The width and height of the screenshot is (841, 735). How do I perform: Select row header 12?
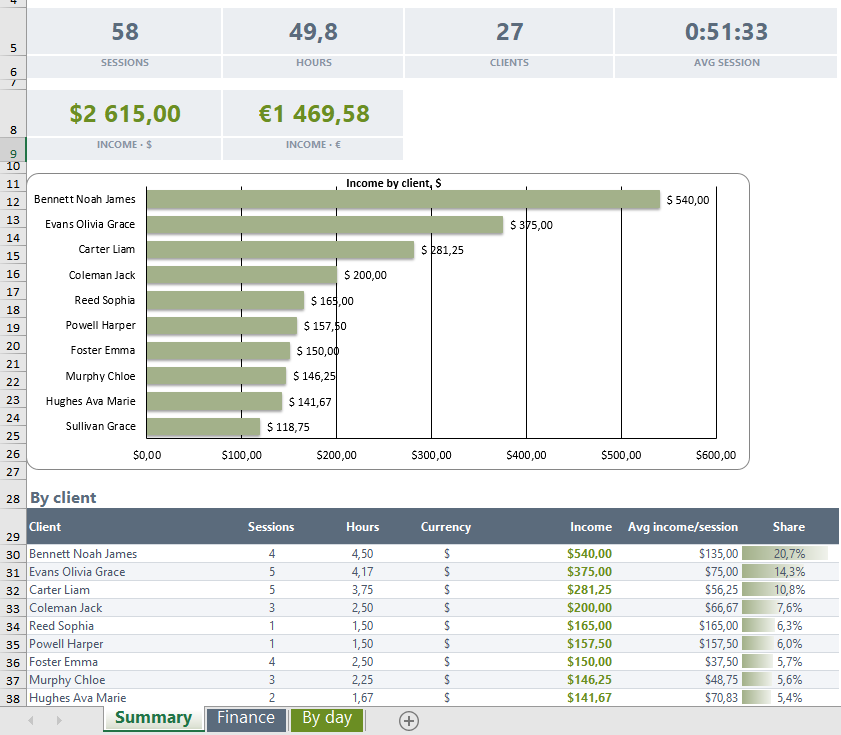13,202
